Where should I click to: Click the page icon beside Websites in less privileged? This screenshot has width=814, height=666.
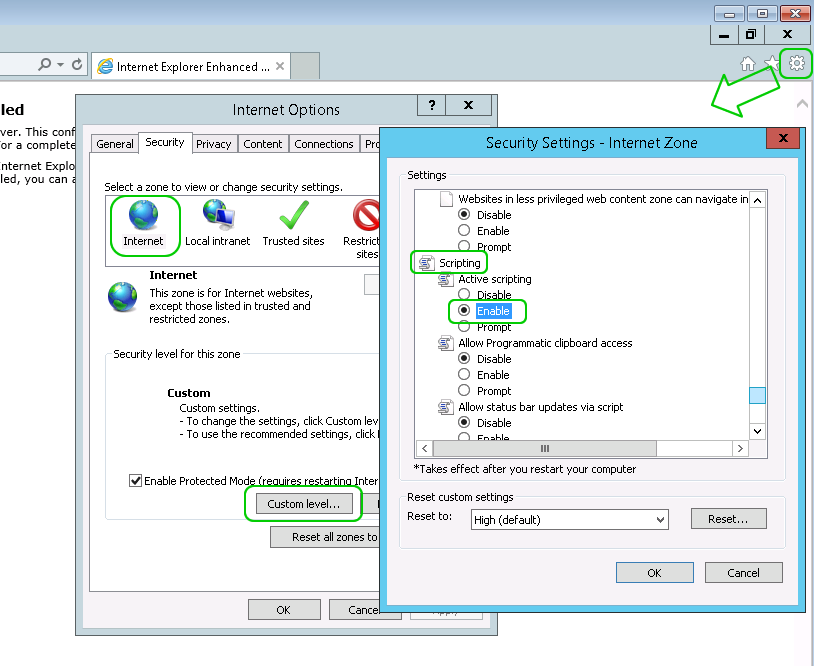pyautogui.click(x=446, y=199)
